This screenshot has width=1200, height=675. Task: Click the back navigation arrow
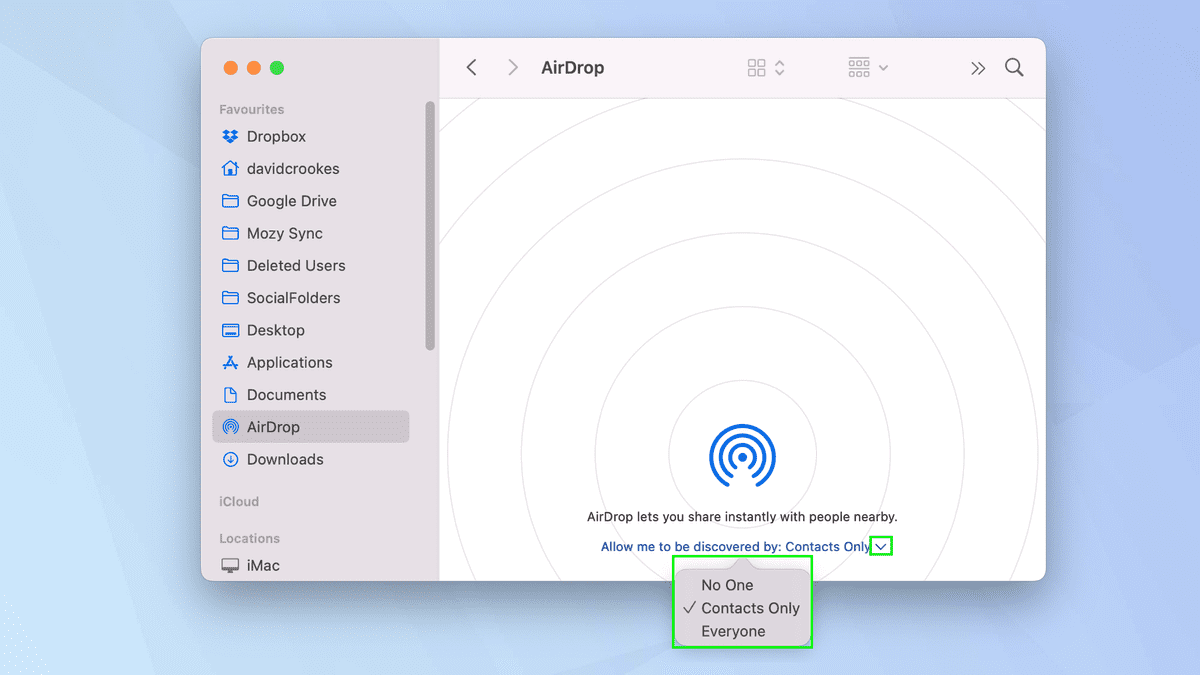(x=471, y=67)
